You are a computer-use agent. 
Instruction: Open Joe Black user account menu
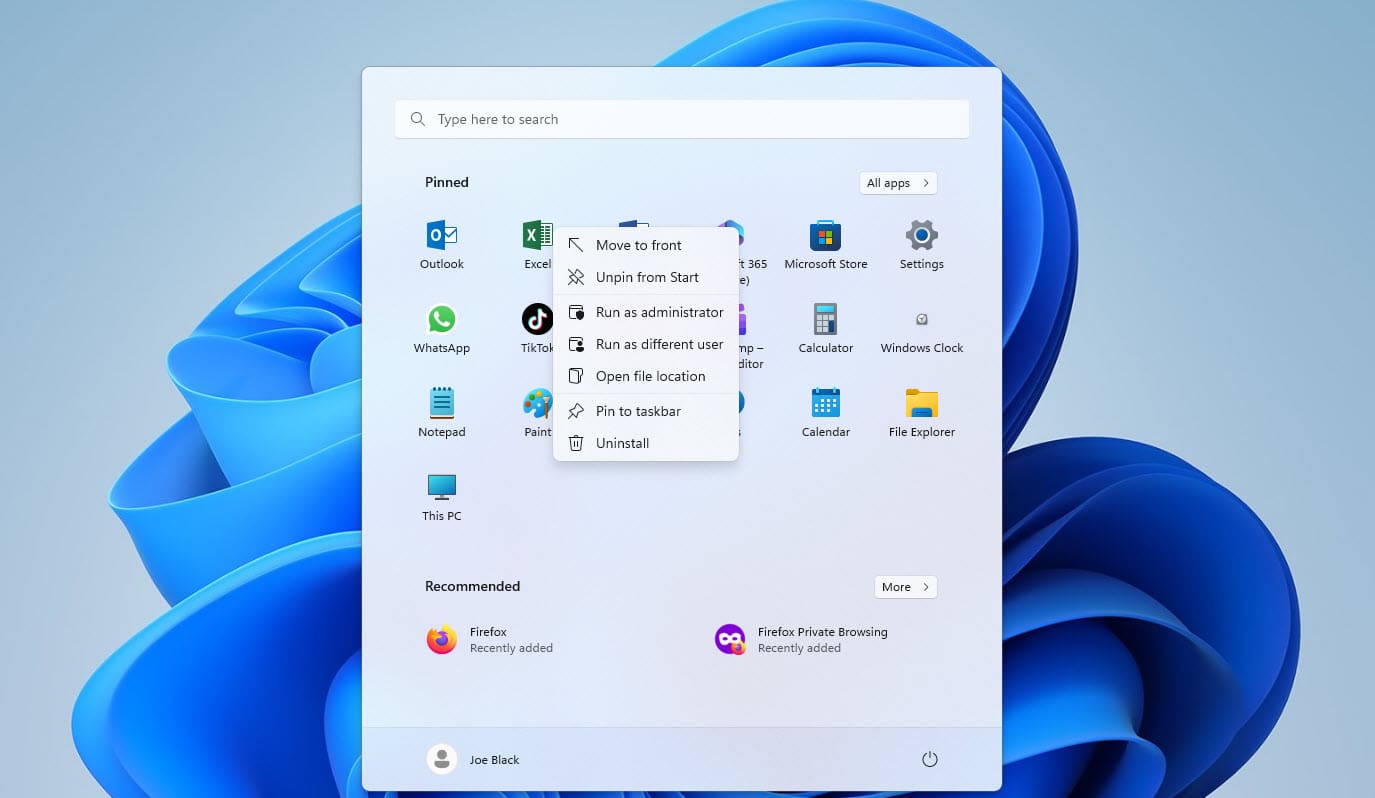coord(473,760)
